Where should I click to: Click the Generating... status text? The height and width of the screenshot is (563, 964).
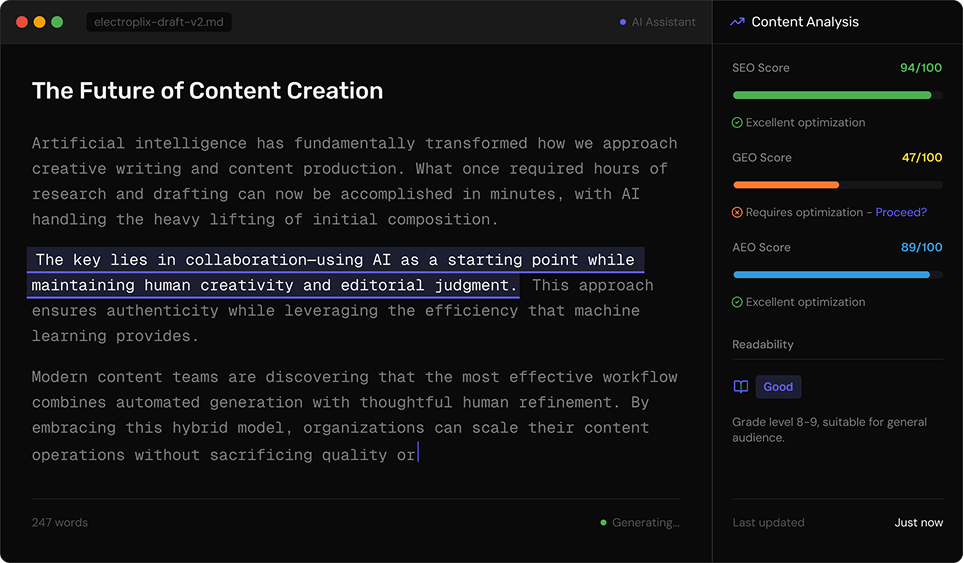click(x=646, y=522)
